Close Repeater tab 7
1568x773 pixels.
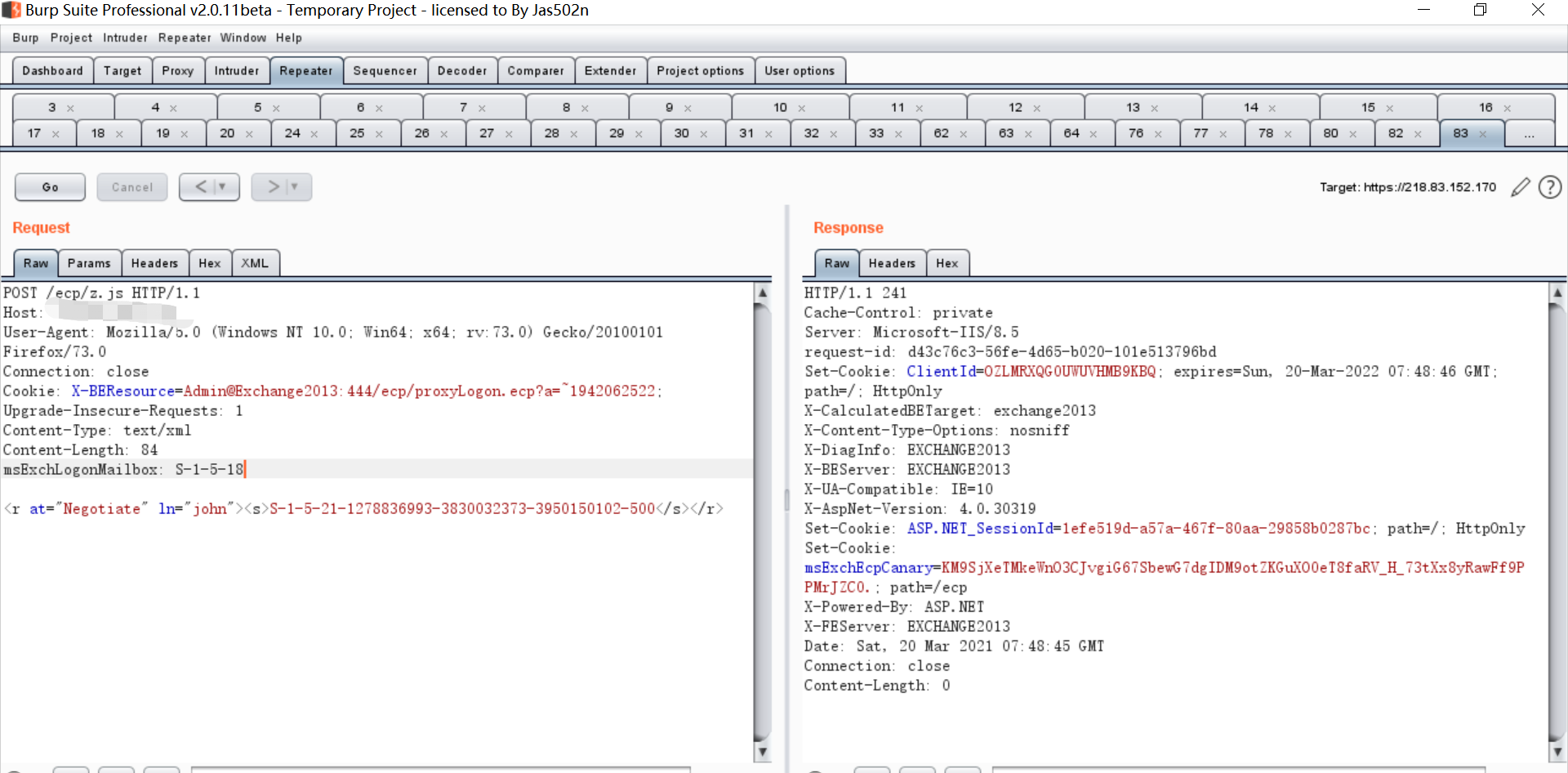coord(482,109)
